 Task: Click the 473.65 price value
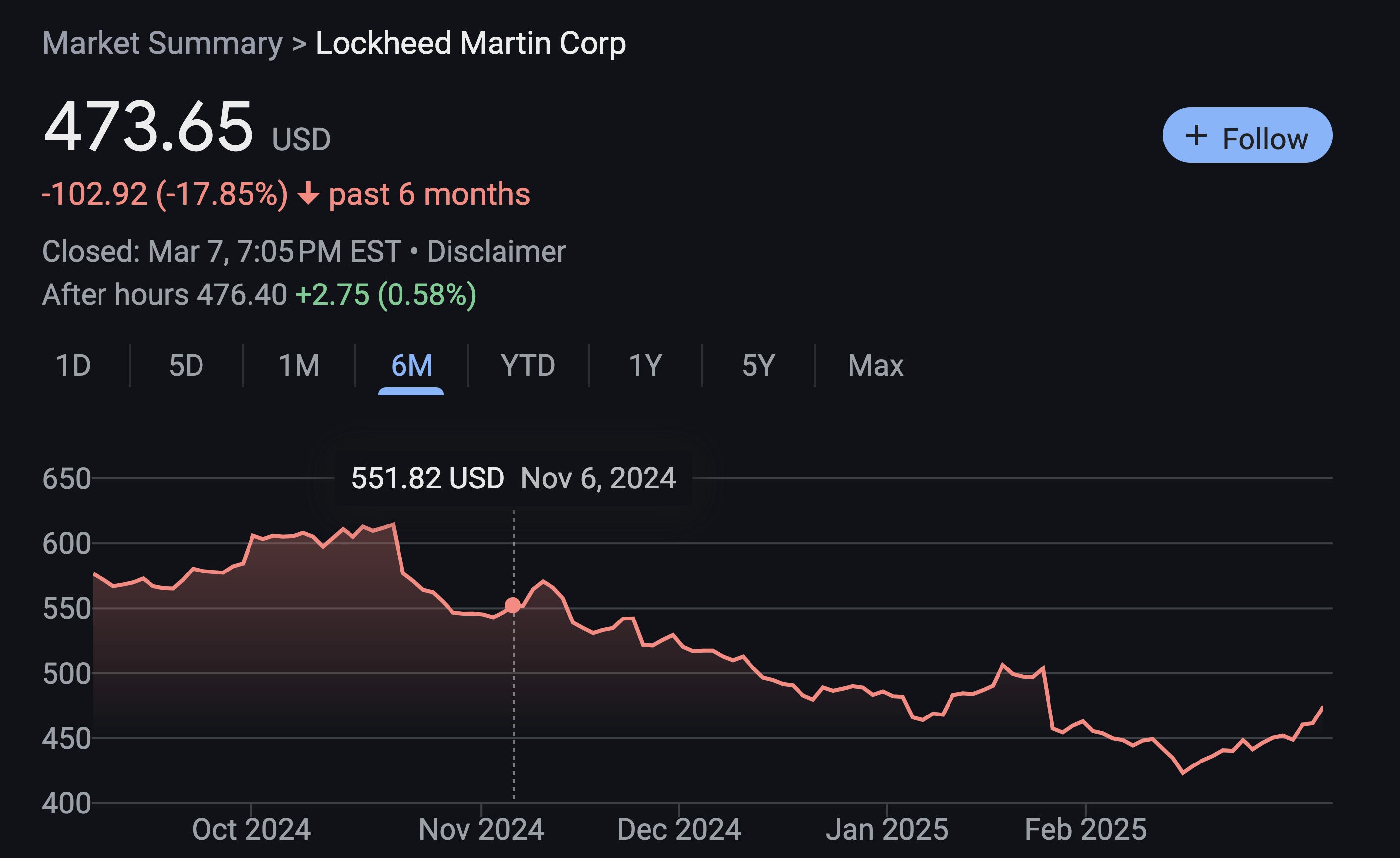[x=148, y=126]
